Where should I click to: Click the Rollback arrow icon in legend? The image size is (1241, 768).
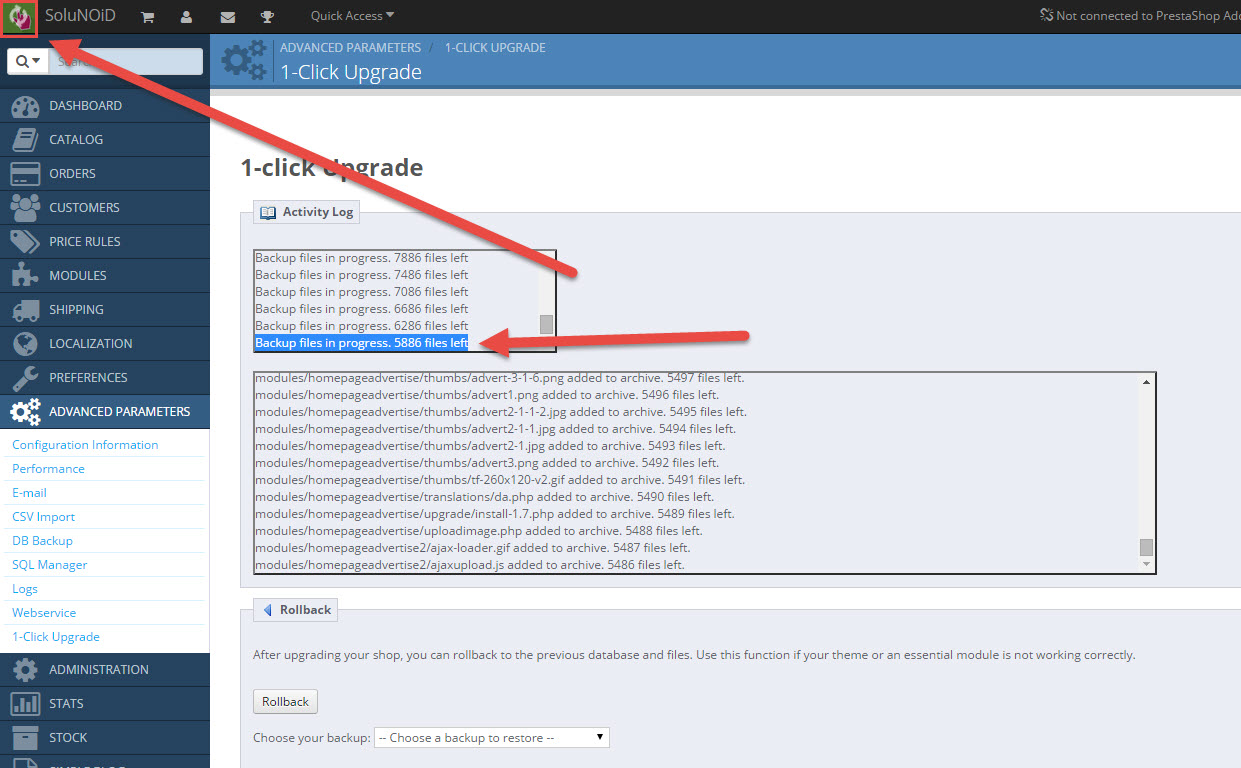pyautogui.click(x=267, y=610)
